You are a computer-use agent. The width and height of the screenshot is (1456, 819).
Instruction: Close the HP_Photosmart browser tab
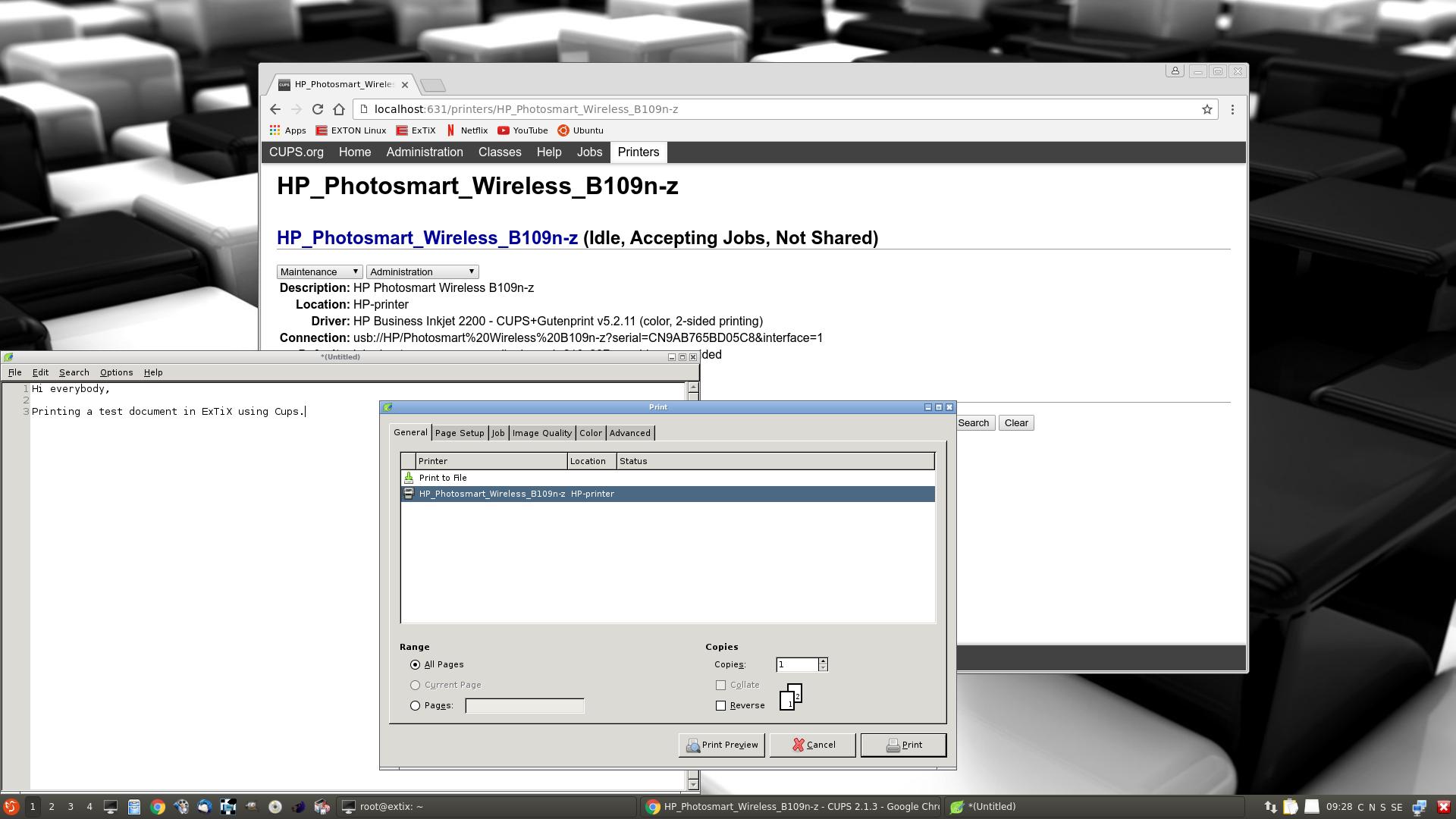tap(405, 84)
